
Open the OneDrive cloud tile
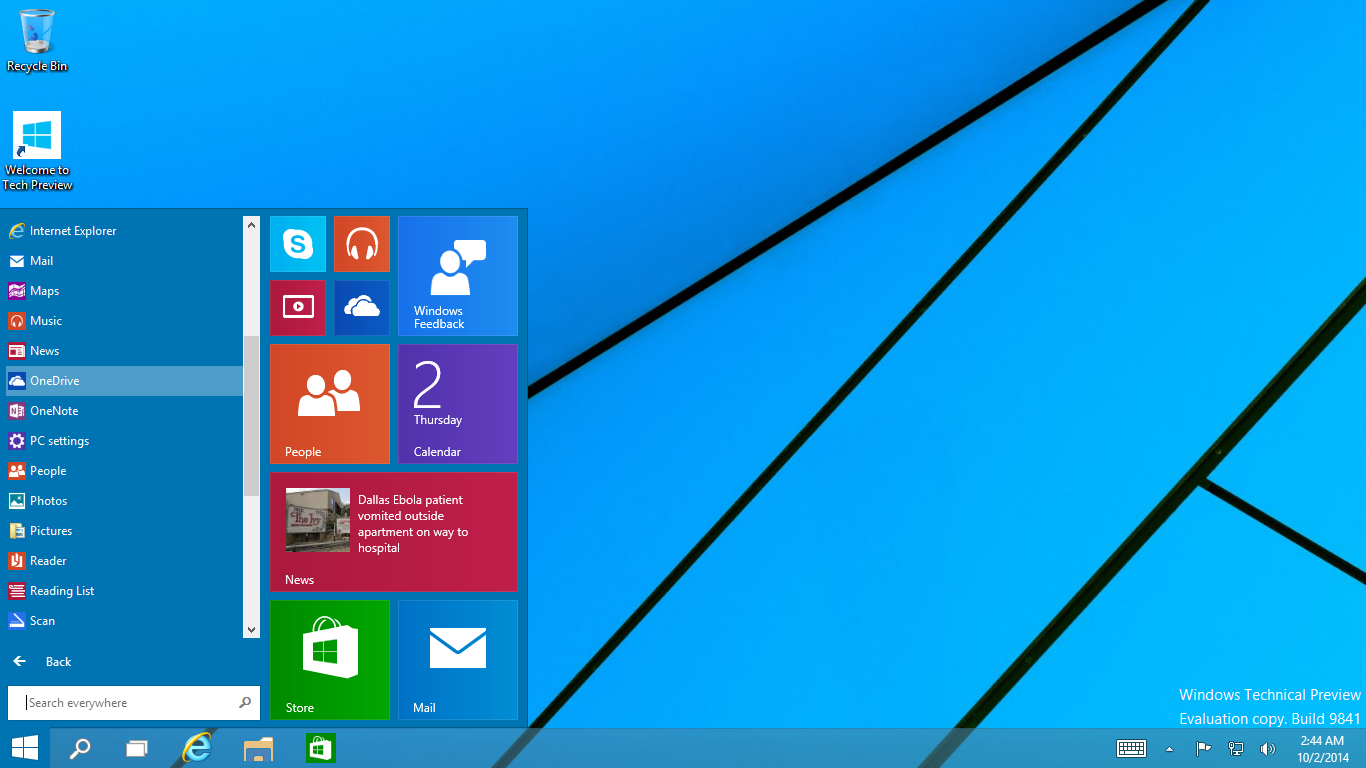coord(362,308)
